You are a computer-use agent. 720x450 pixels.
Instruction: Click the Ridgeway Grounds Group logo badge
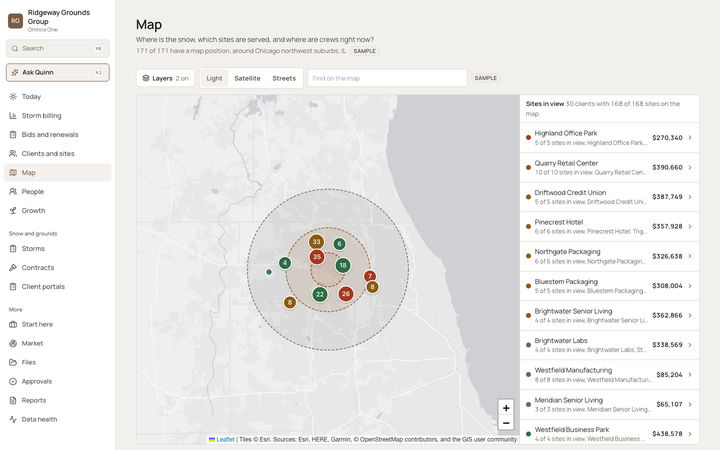pyautogui.click(x=15, y=21)
